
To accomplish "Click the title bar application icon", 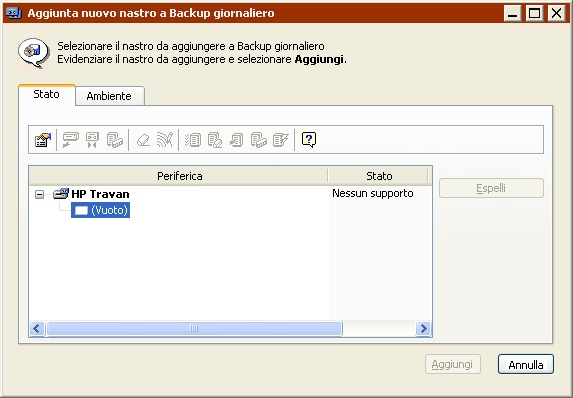I will [14, 13].
